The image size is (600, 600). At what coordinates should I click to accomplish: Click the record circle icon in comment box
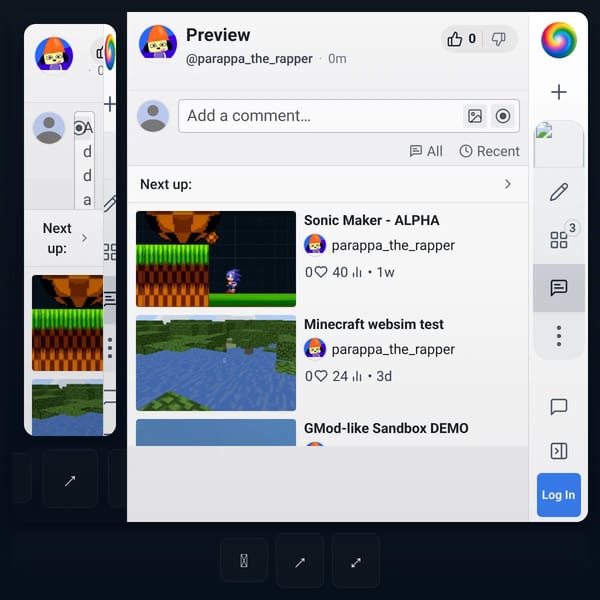[x=503, y=116]
